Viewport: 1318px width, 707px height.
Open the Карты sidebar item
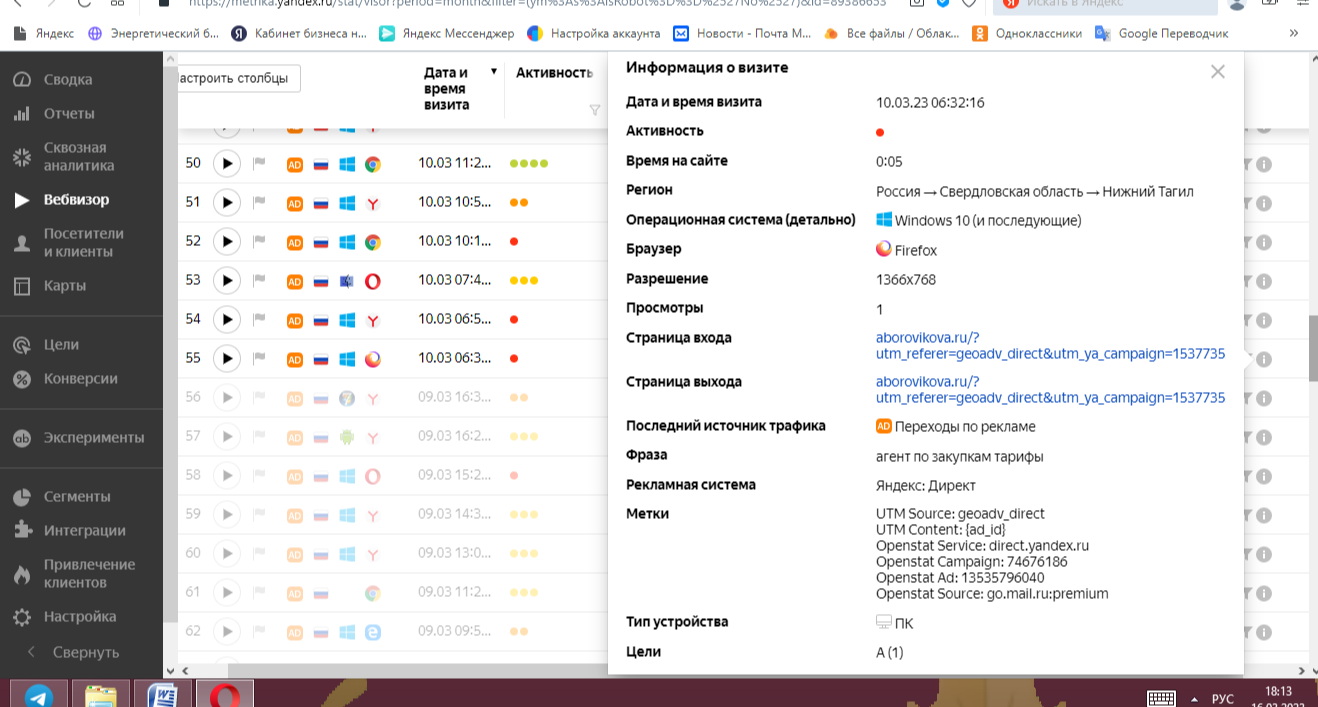tap(65, 286)
